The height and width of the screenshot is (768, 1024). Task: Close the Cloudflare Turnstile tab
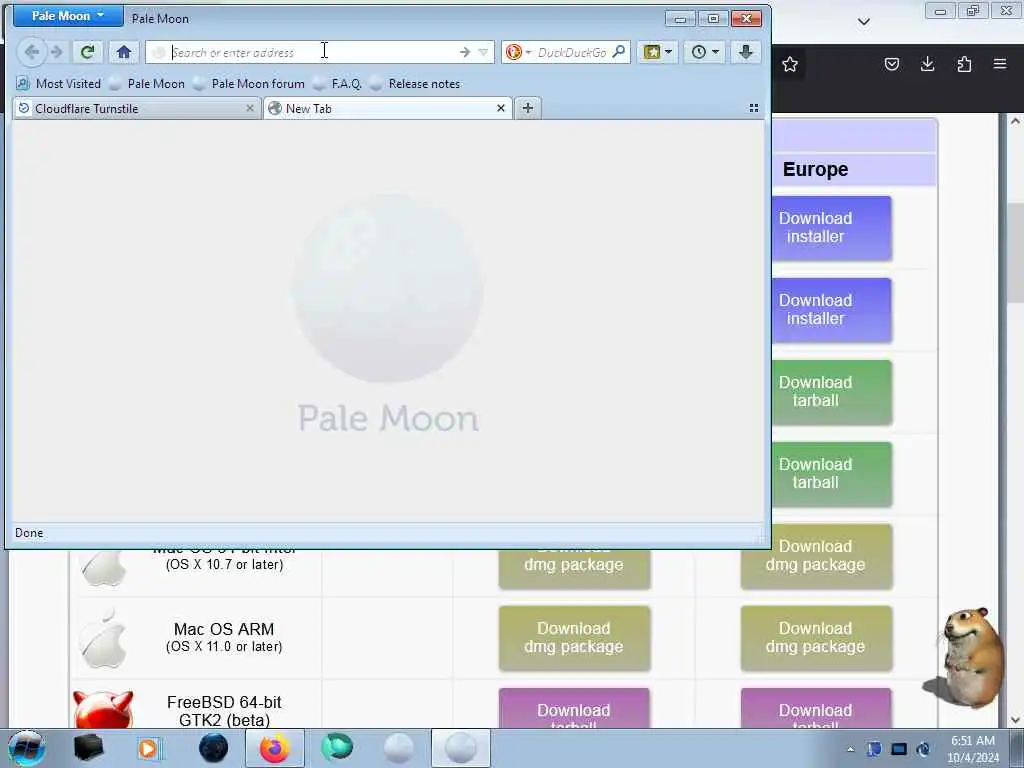pos(249,108)
